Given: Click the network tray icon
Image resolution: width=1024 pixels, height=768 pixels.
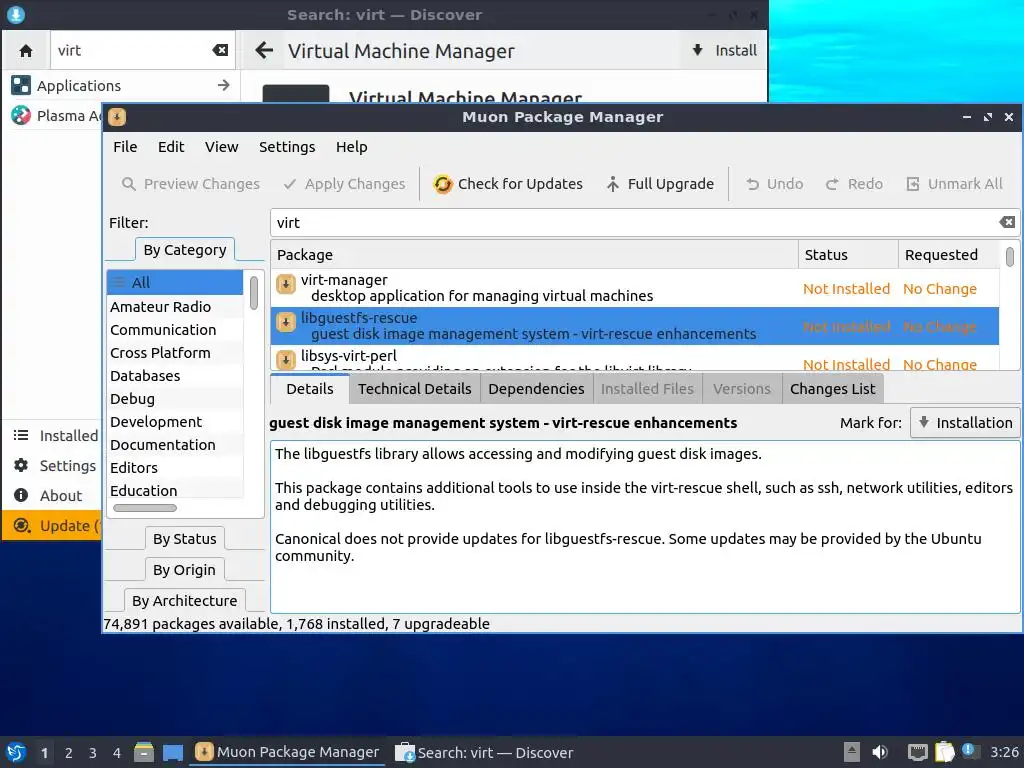Looking at the screenshot, I should pyautogui.click(x=918, y=752).
